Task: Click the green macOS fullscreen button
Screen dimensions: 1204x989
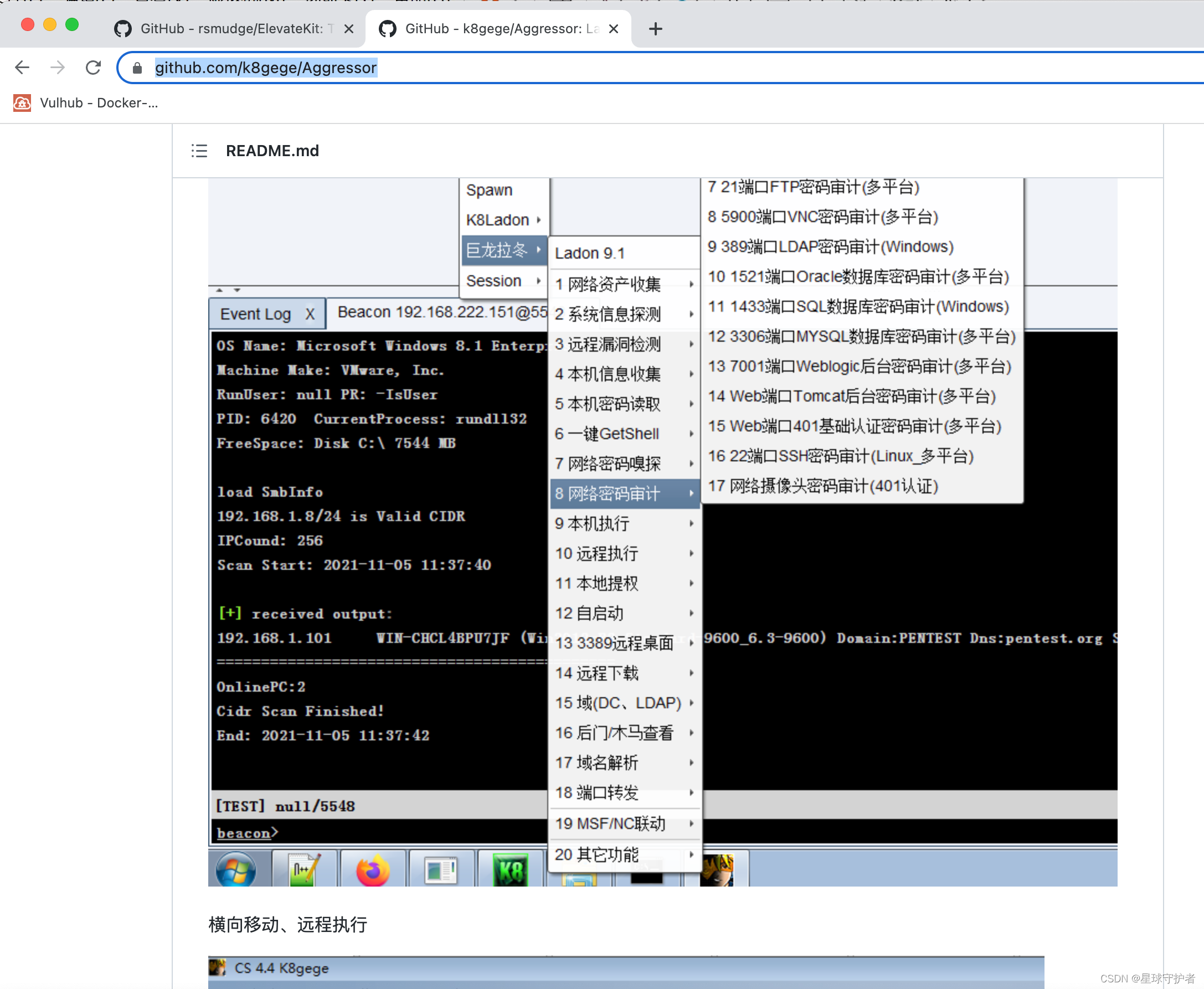Action: coord(72,24)
